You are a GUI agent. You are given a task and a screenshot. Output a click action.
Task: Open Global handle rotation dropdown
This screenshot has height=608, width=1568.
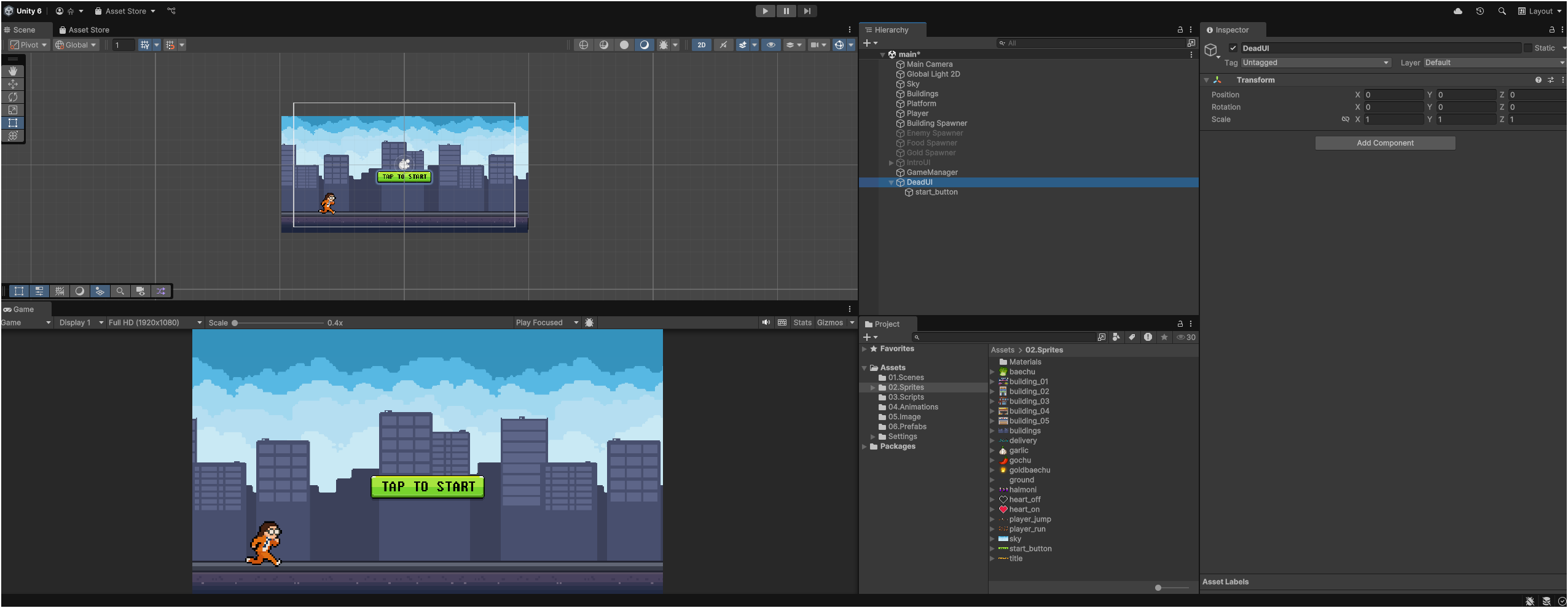(x=76, y=45)
